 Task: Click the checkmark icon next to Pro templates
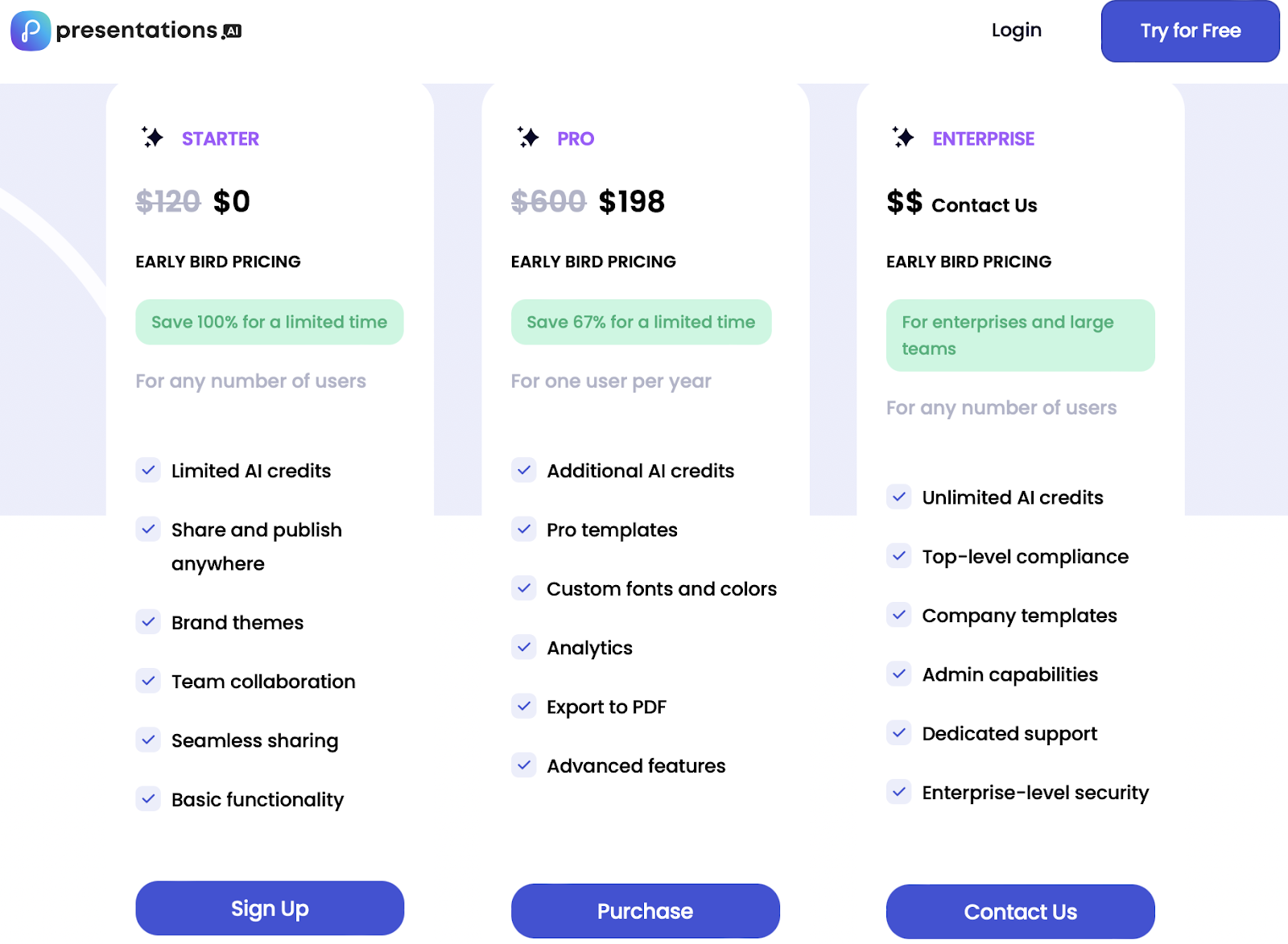[x=524, y=529]
